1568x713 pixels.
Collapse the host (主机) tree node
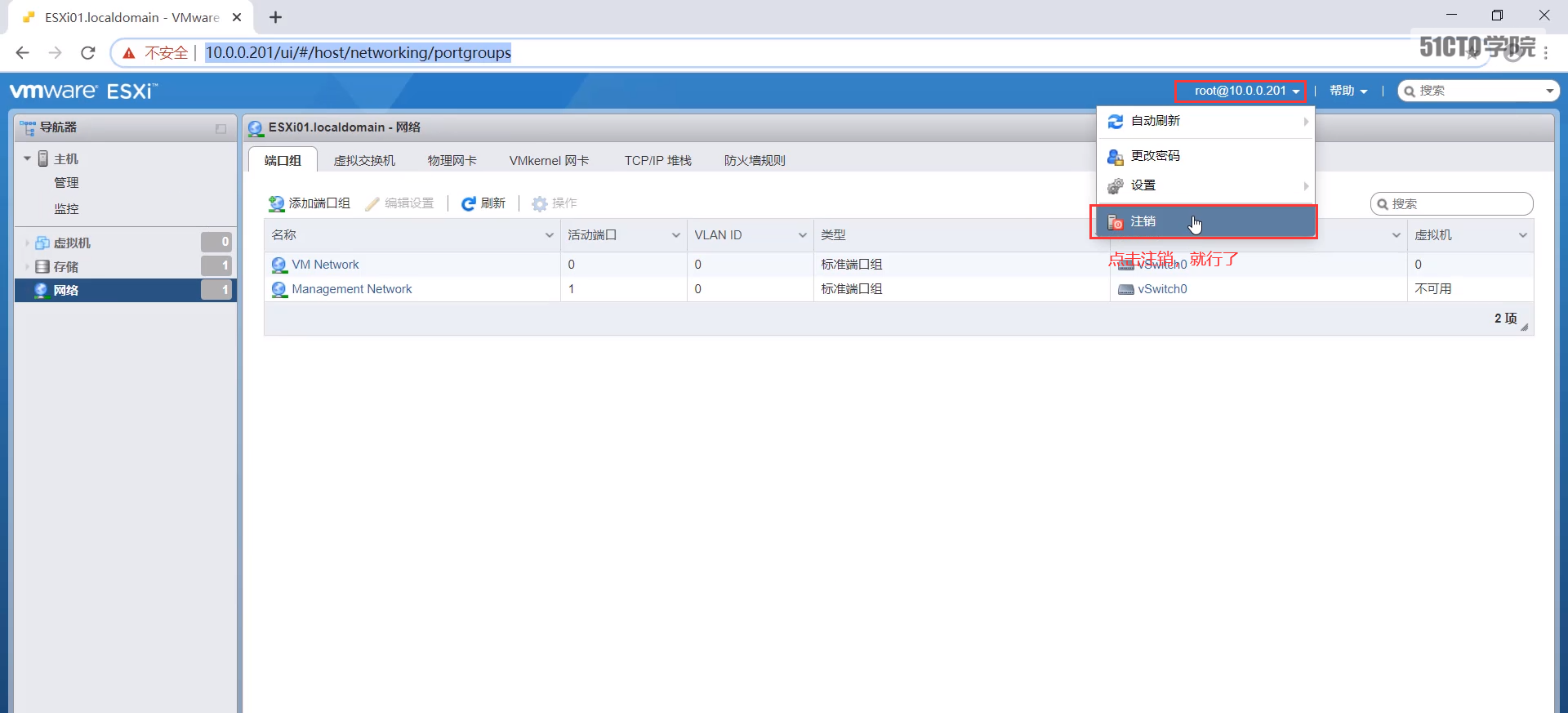(x=27, y=158)
